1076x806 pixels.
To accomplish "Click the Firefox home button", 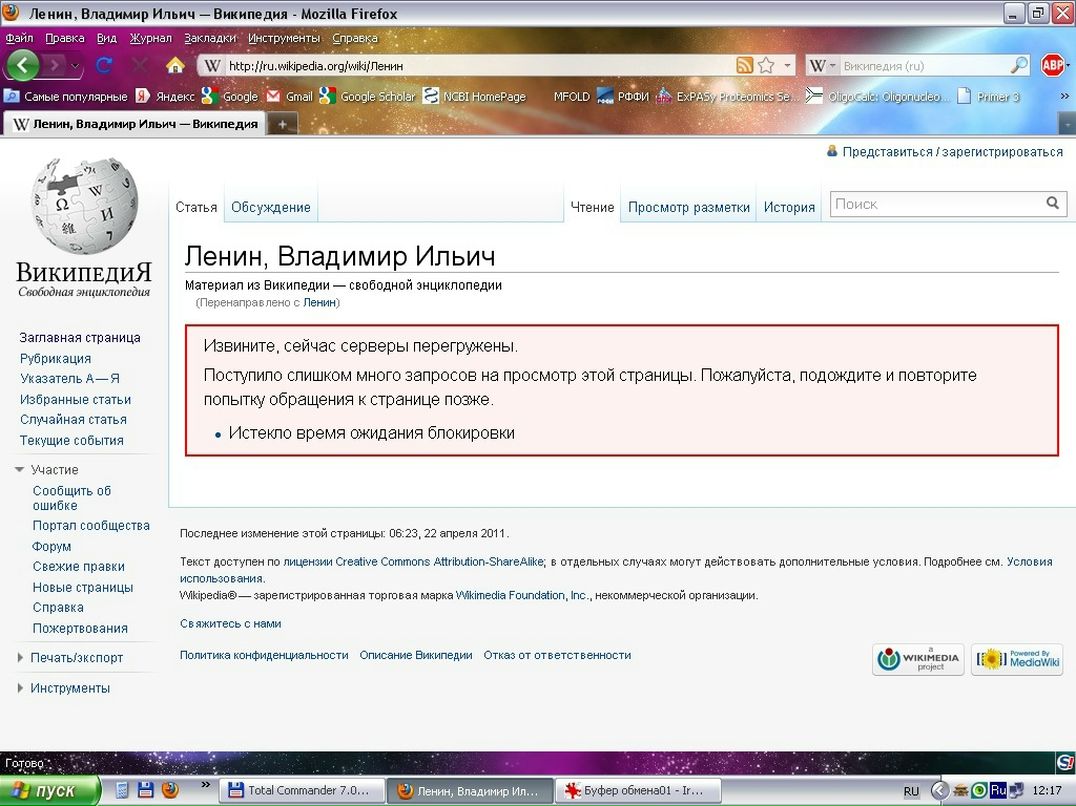I will pyautogui.click(x=175, y=63).
